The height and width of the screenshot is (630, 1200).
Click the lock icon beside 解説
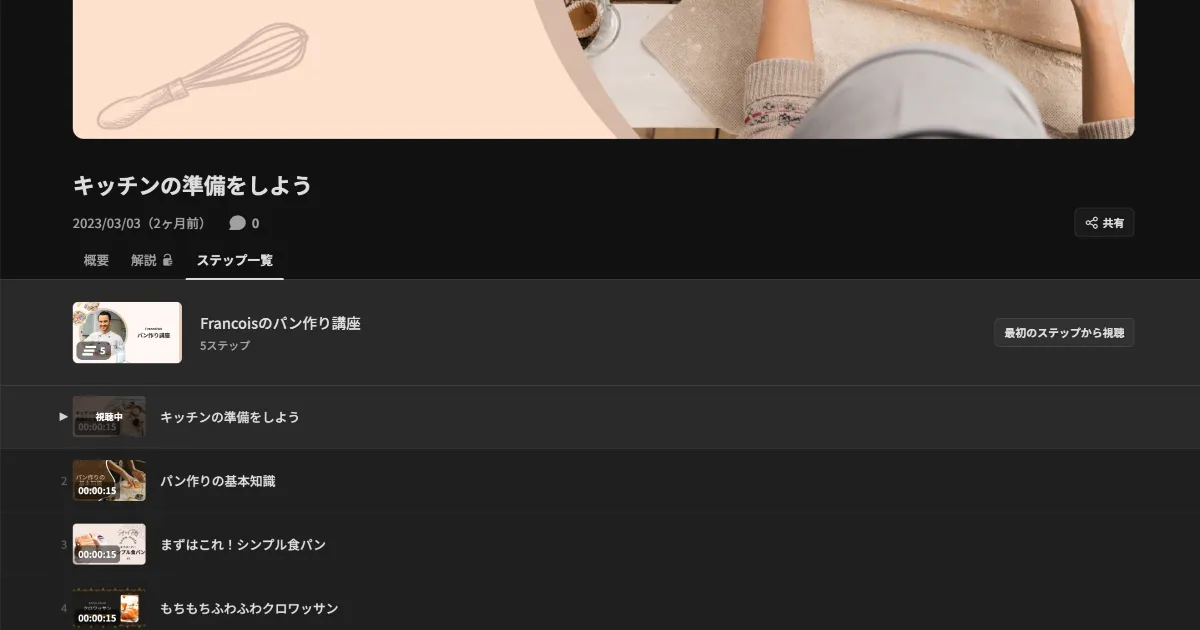click(167, 260)
